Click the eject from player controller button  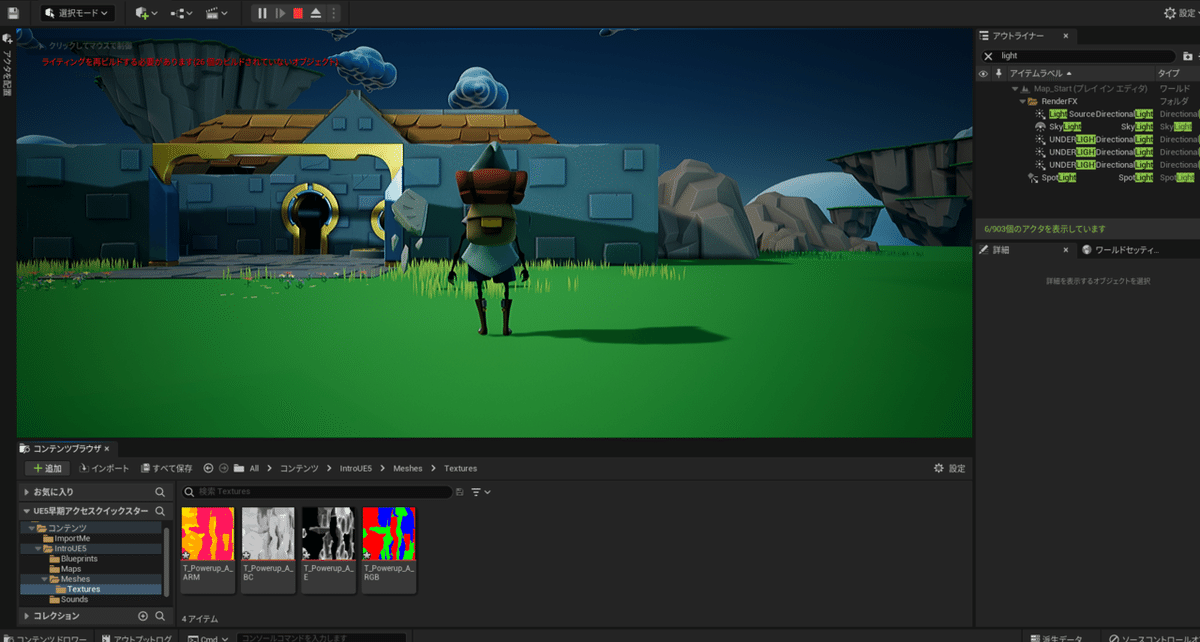coord(316,13)
